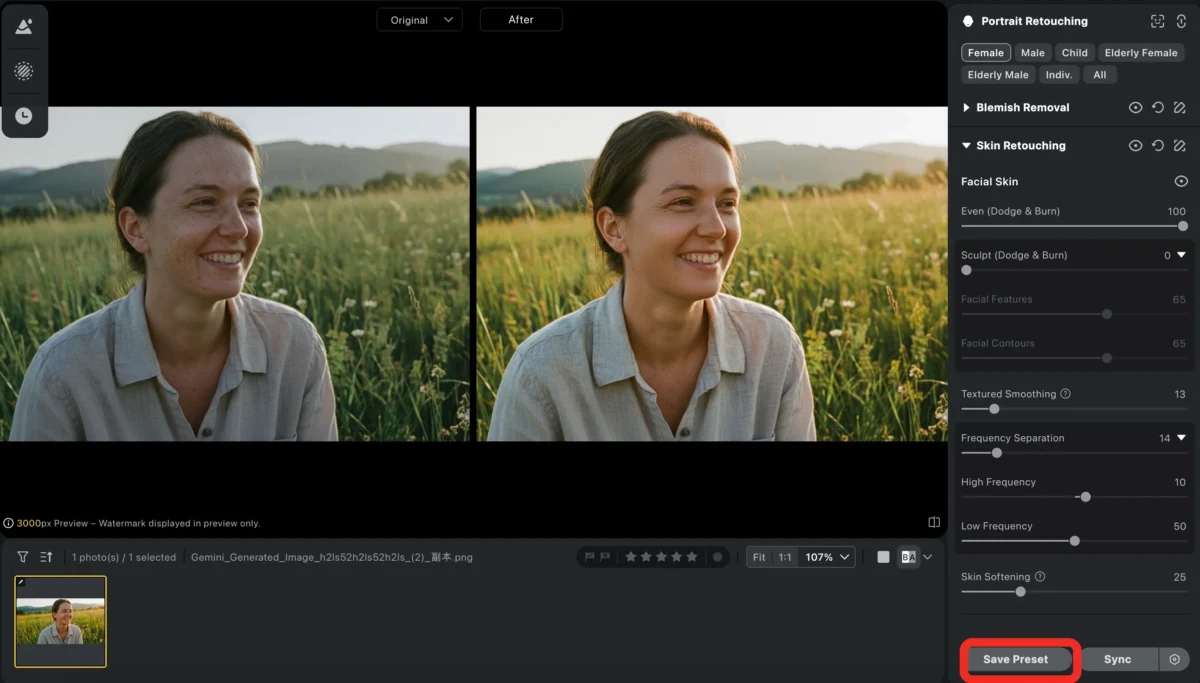Reset the Skin Retouching settings

point(1158,146)
